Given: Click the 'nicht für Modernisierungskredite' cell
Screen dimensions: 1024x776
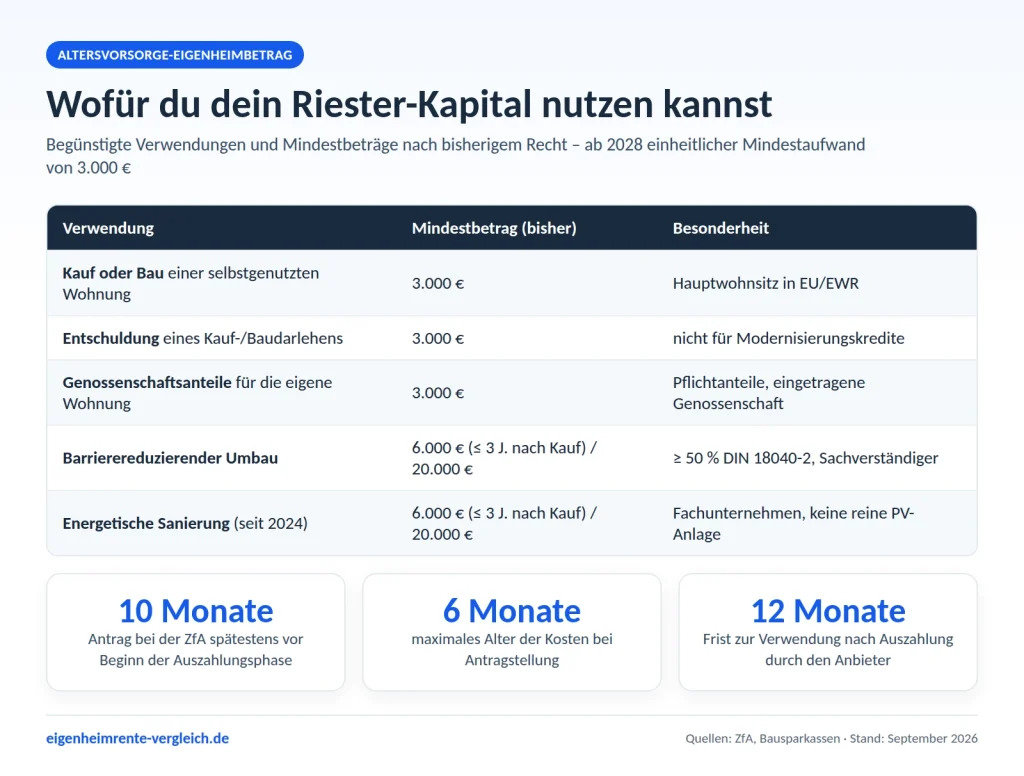Looking at the screenshot, I should point(788,338).
